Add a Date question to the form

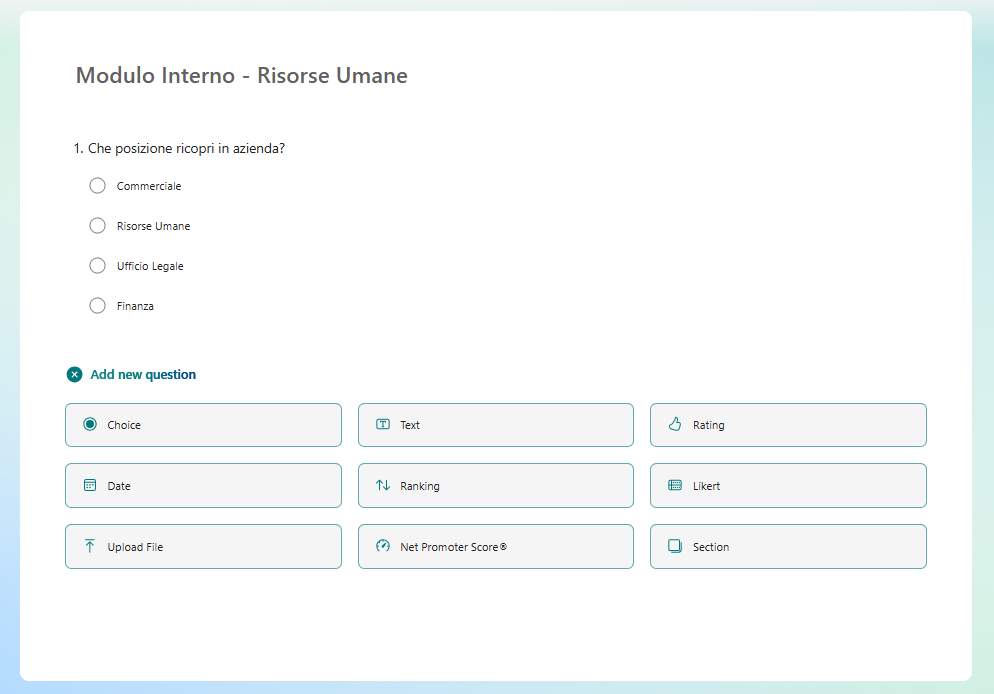point(203,485)
